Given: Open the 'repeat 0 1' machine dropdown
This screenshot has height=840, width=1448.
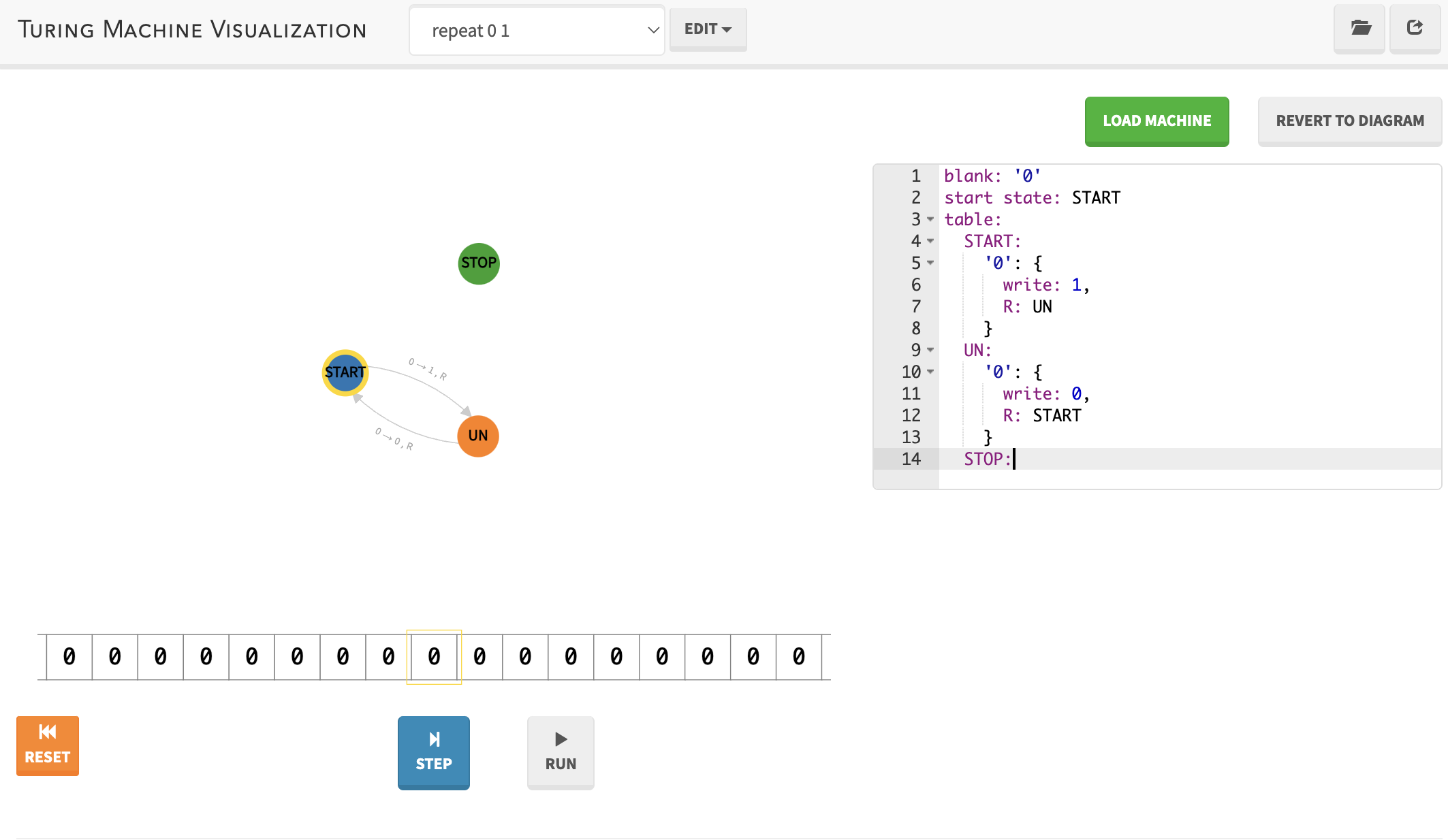Looking at the screenshot, I should (x=537, y=31).
